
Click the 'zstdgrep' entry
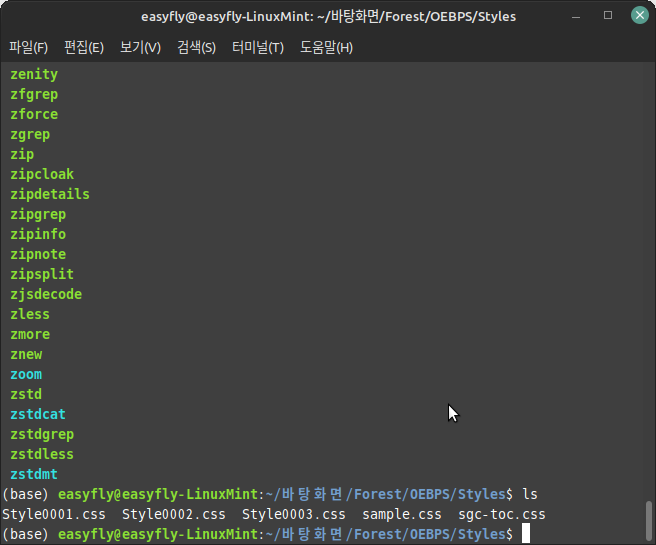click(42, 435)
